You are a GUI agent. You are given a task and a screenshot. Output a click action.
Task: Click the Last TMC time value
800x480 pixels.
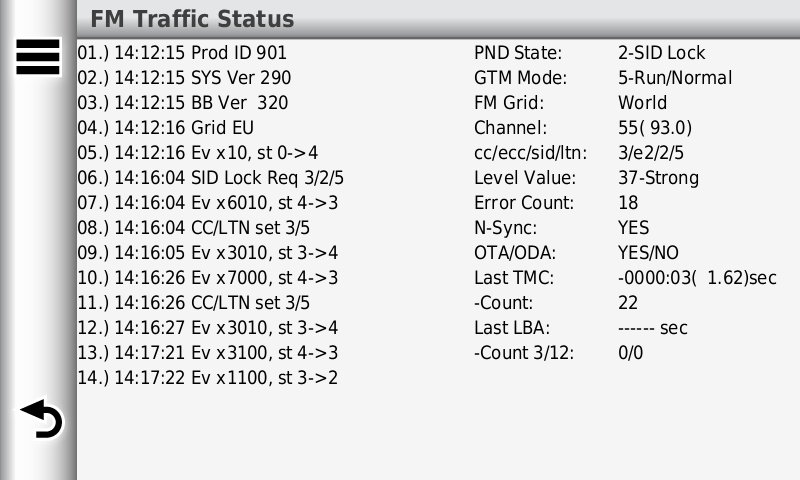point(697,277)
